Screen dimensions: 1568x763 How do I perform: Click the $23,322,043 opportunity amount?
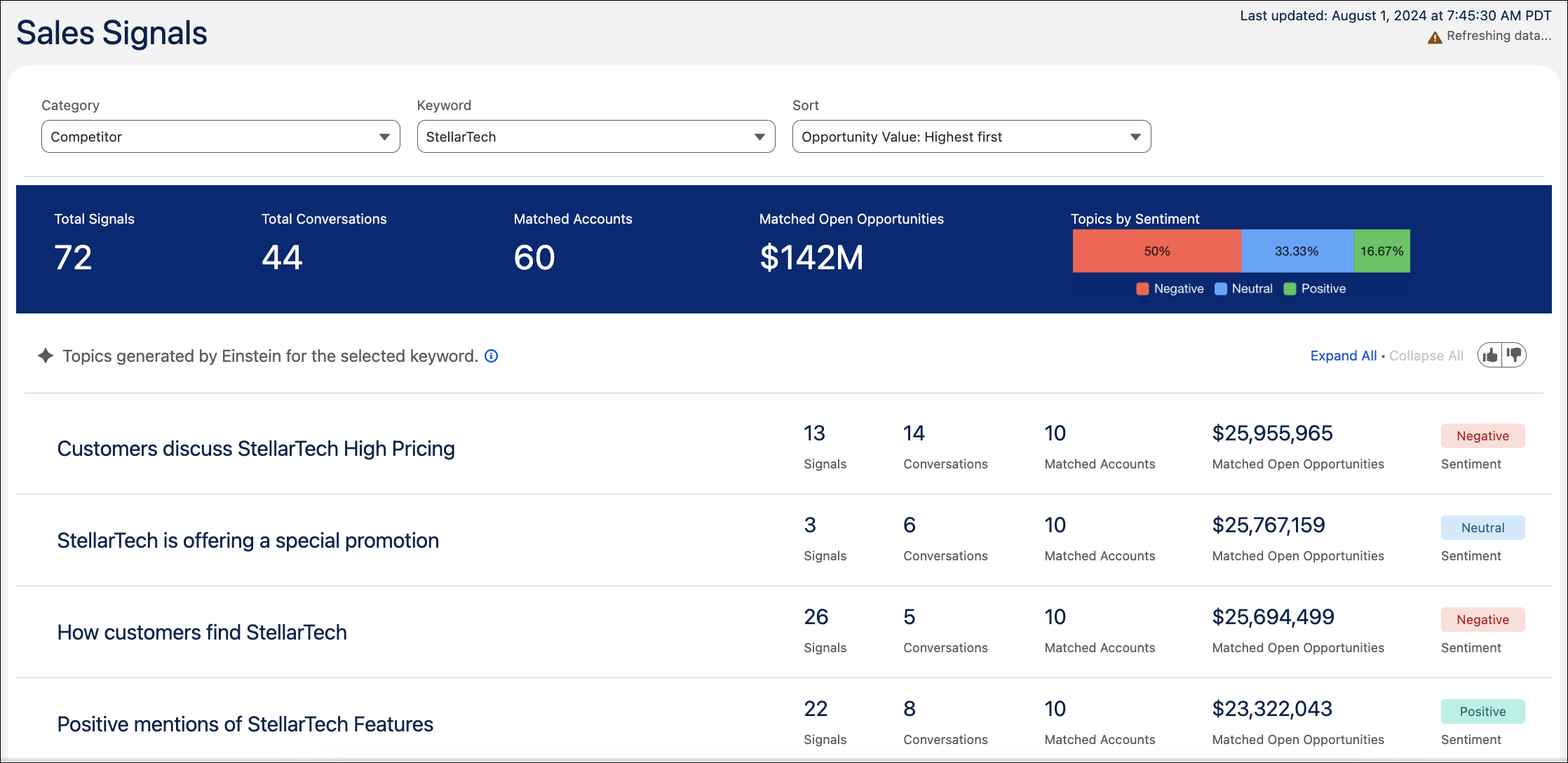tap(1272, 709)
